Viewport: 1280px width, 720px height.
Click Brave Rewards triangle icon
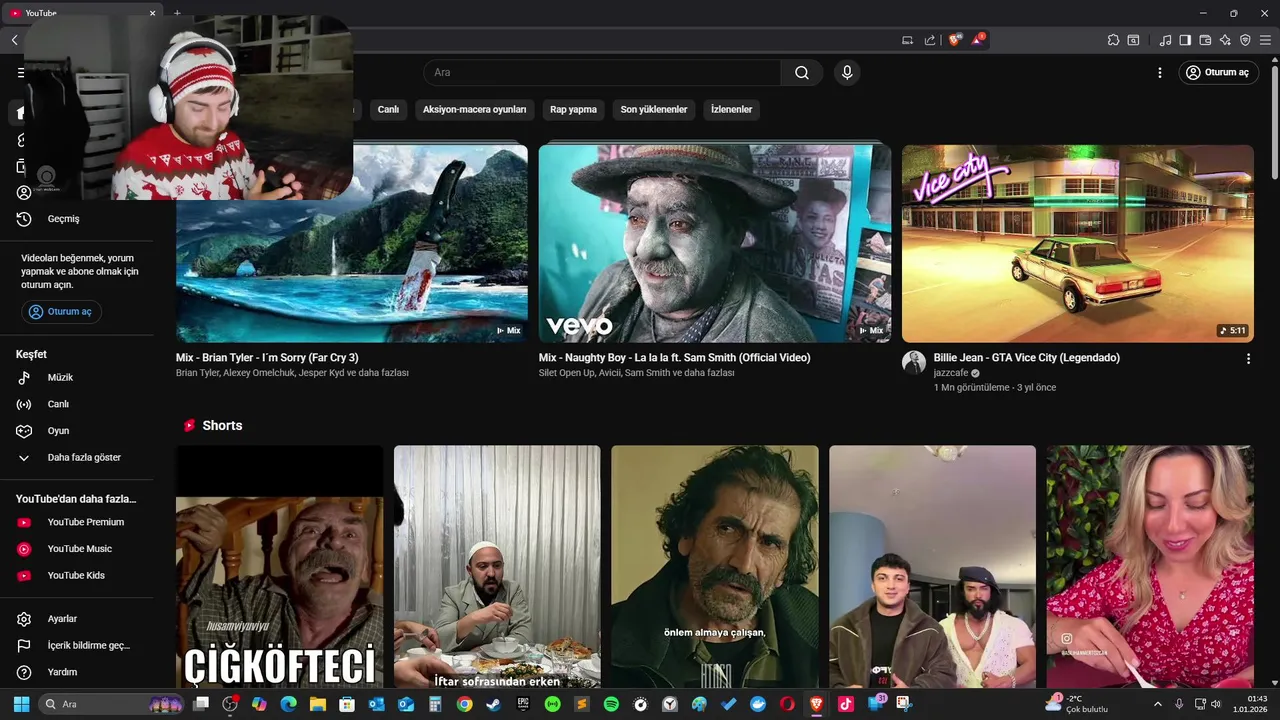tap(978, 40)
